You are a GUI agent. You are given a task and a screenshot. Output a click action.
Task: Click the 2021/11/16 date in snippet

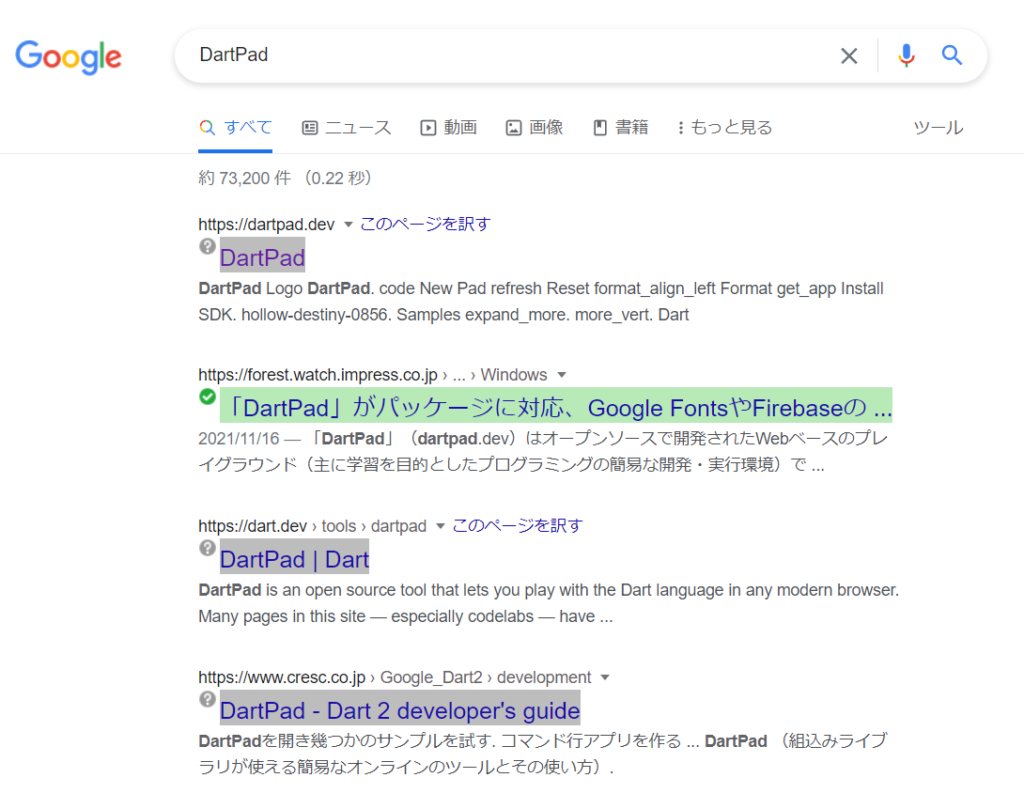239,438
